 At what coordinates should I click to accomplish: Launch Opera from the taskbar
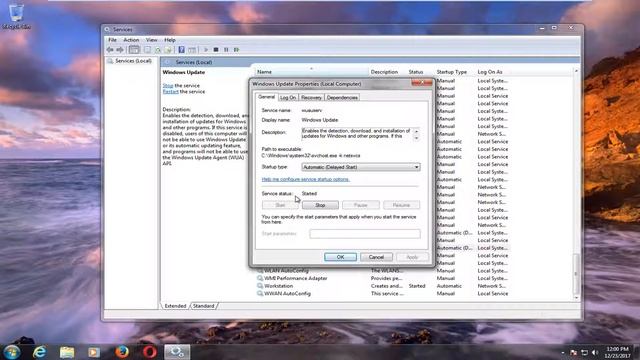[x=149, y=352]
